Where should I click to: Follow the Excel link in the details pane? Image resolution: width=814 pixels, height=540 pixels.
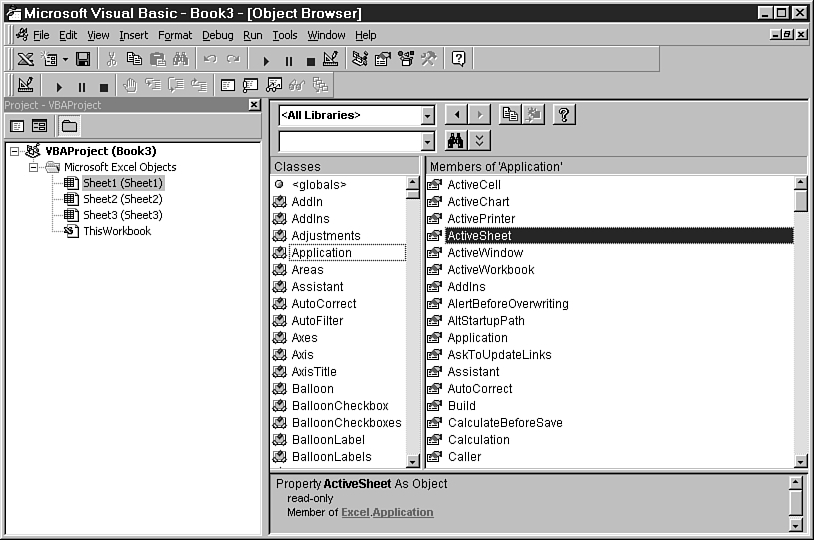(x=355, y=512)
